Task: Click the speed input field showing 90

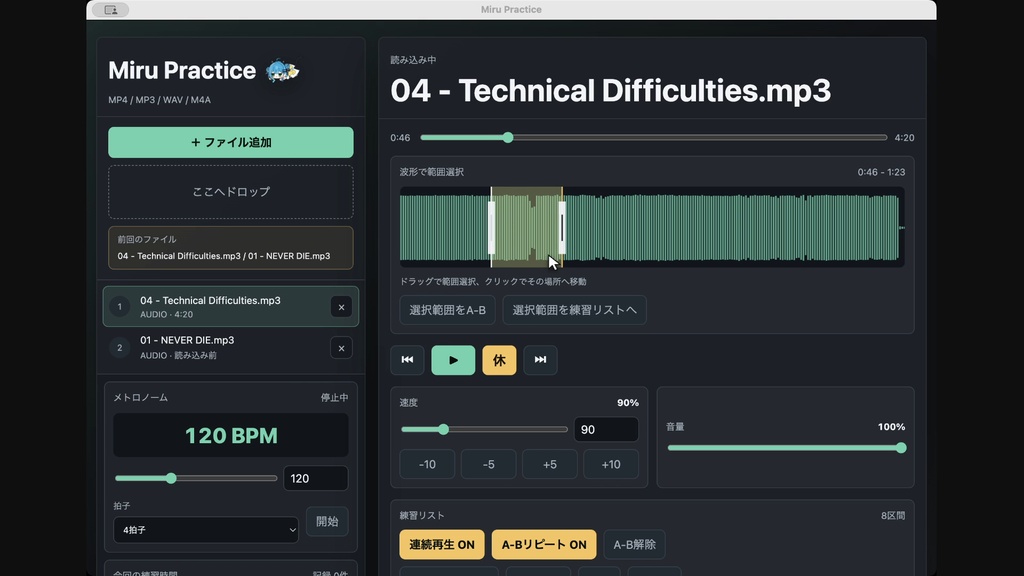Action: (606, 430)
